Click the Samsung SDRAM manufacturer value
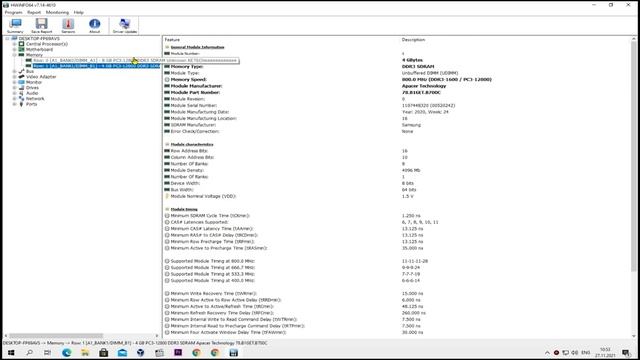The height and width of the screenshot is (360, 640). pos(411,125)
